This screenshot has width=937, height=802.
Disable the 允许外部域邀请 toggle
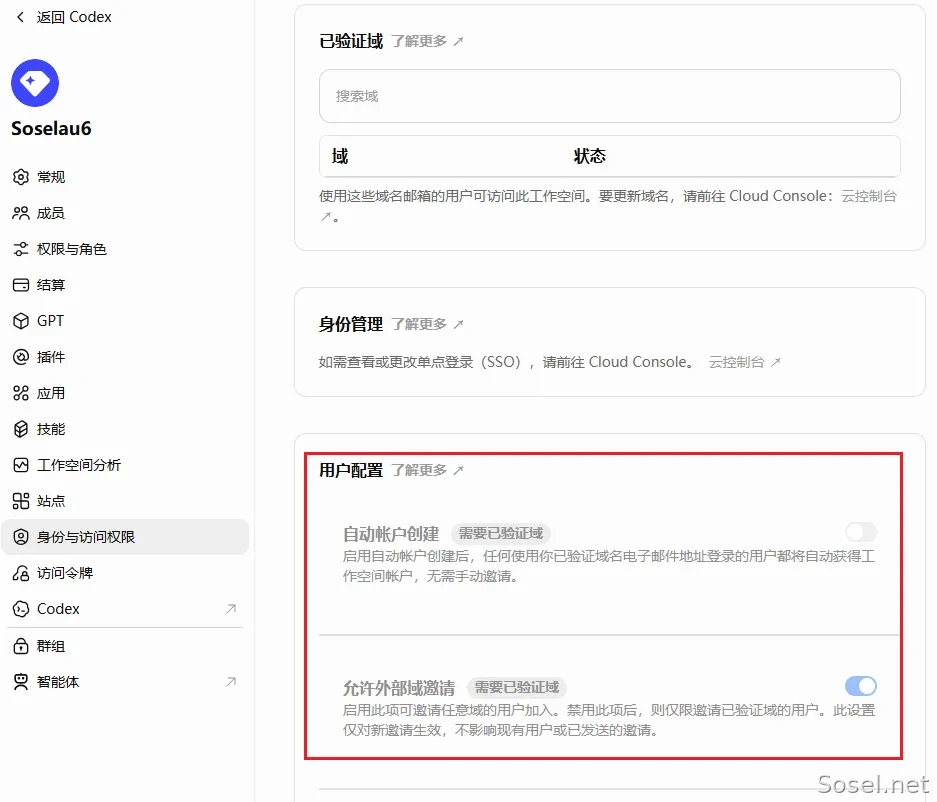(x=861, y=686)
